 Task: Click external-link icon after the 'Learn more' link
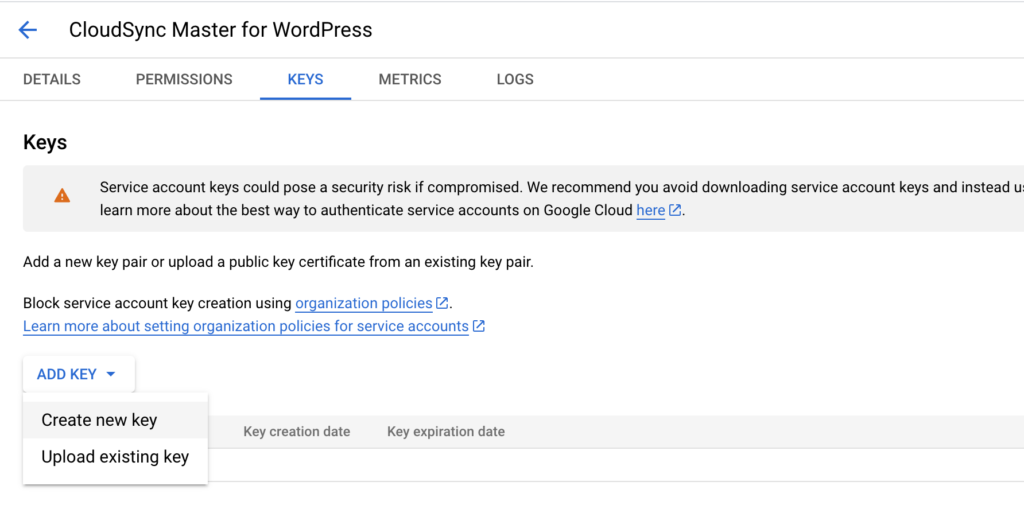click(479, 326)
